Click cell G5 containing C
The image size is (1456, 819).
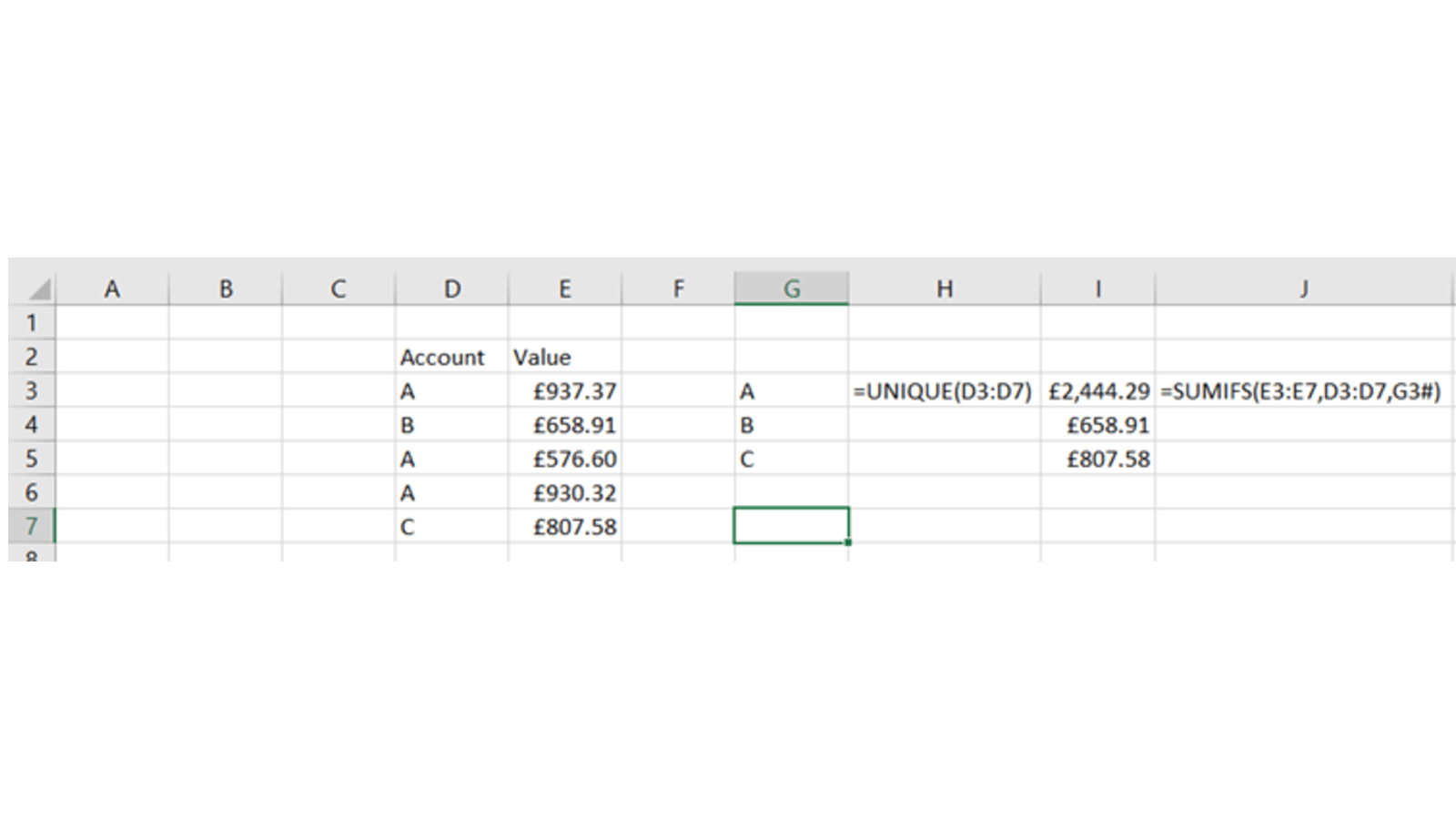(x=791, y=459)
